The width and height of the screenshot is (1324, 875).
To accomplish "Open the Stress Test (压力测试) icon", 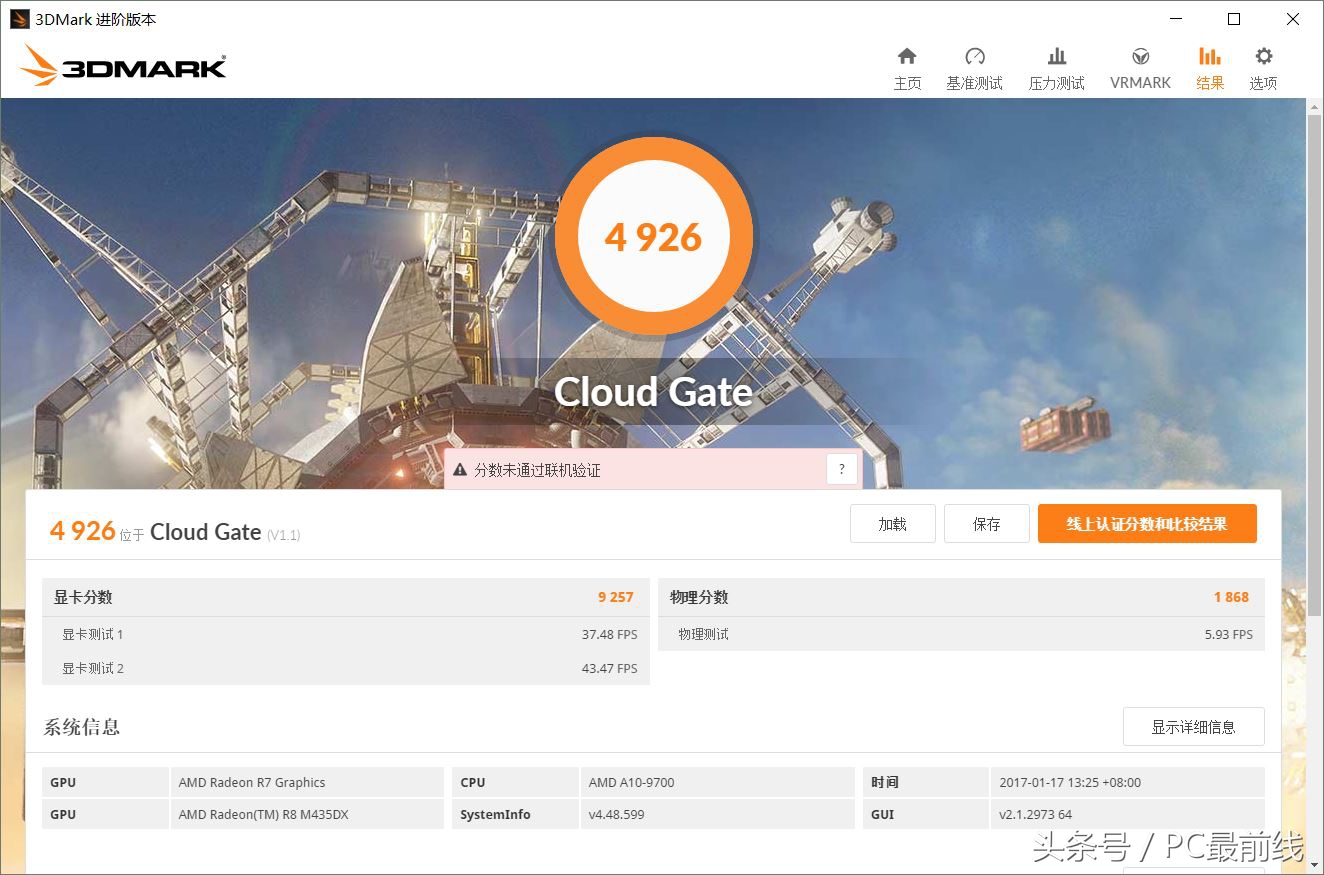I will coord(1056,57).
